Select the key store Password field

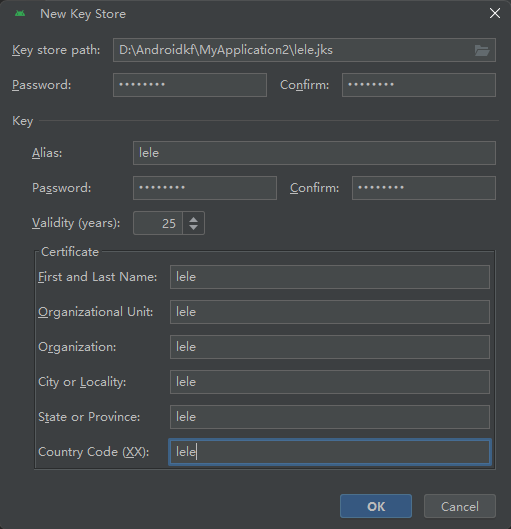coord(190,85)
